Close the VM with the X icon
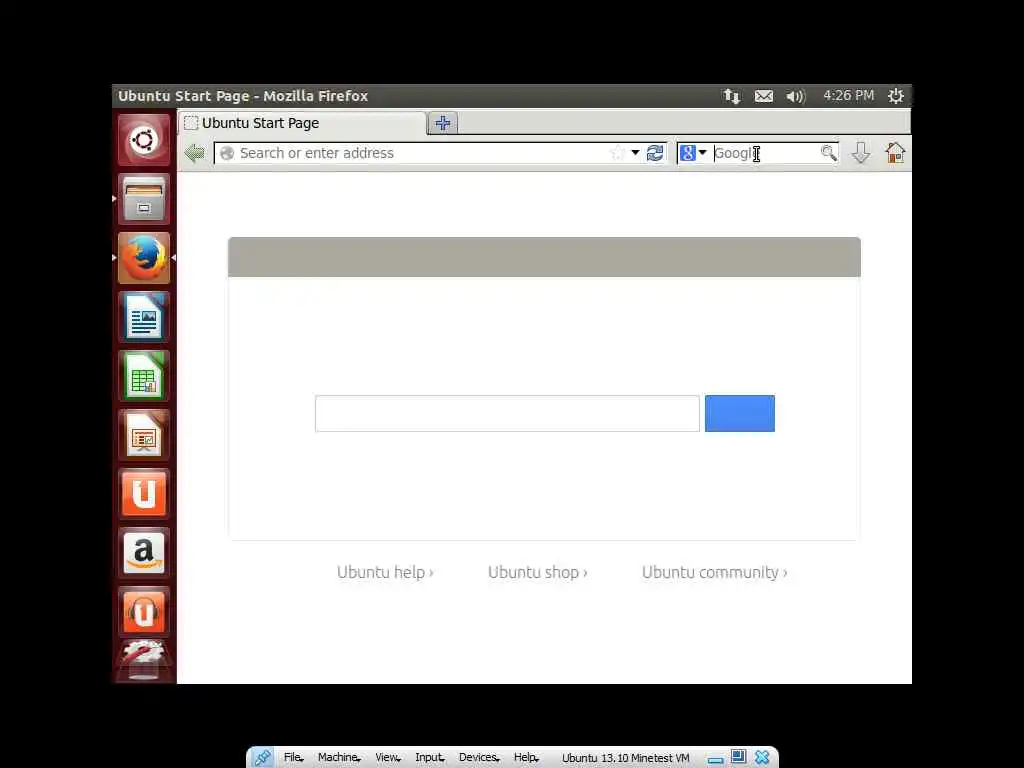The width and height of the screenshot is (1024, 768). point(761,758)
